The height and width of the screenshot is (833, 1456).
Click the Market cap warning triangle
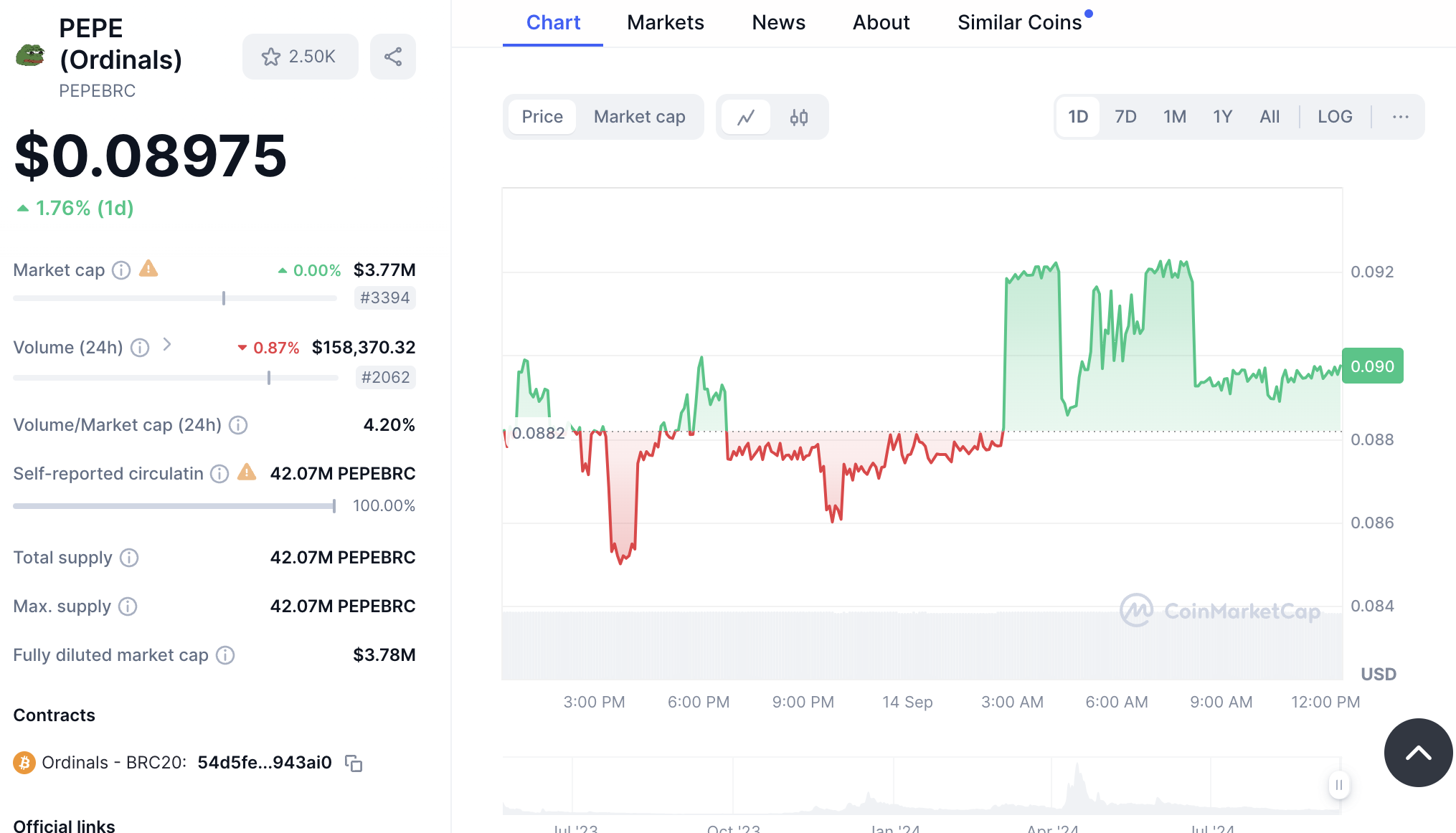[148, 269]
